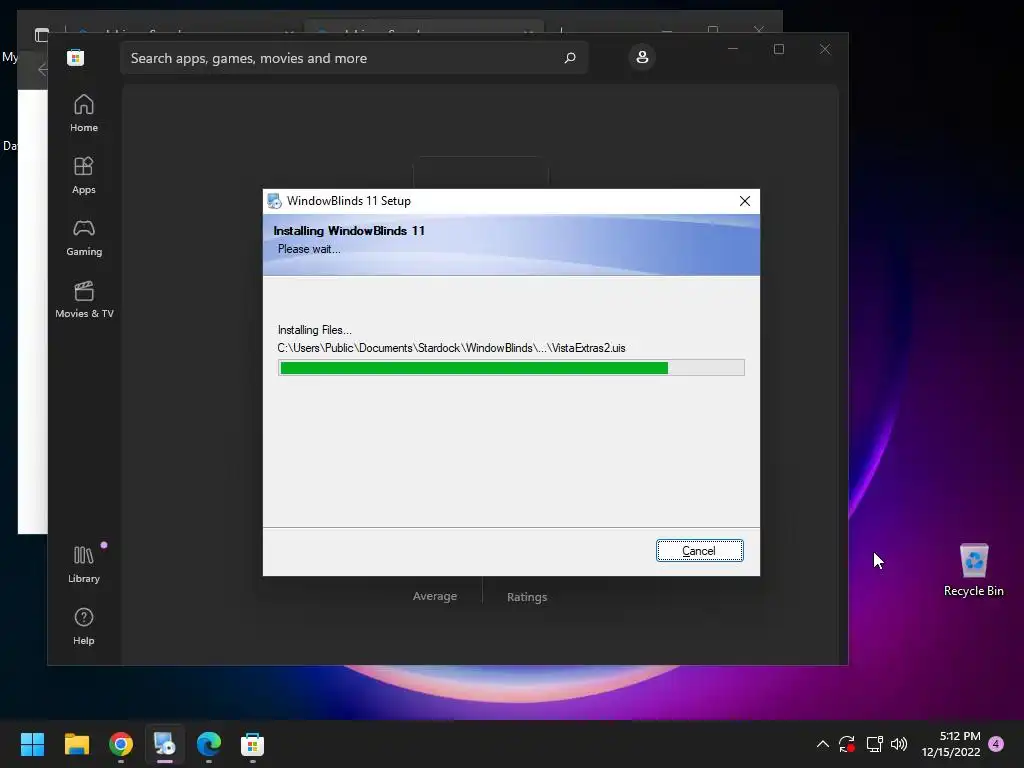The width and height of the screenshot is (1024, 768).
Task: Click the VistaExtras2.uis file path text
Action: pyautogui.click(x=451, y=348)
